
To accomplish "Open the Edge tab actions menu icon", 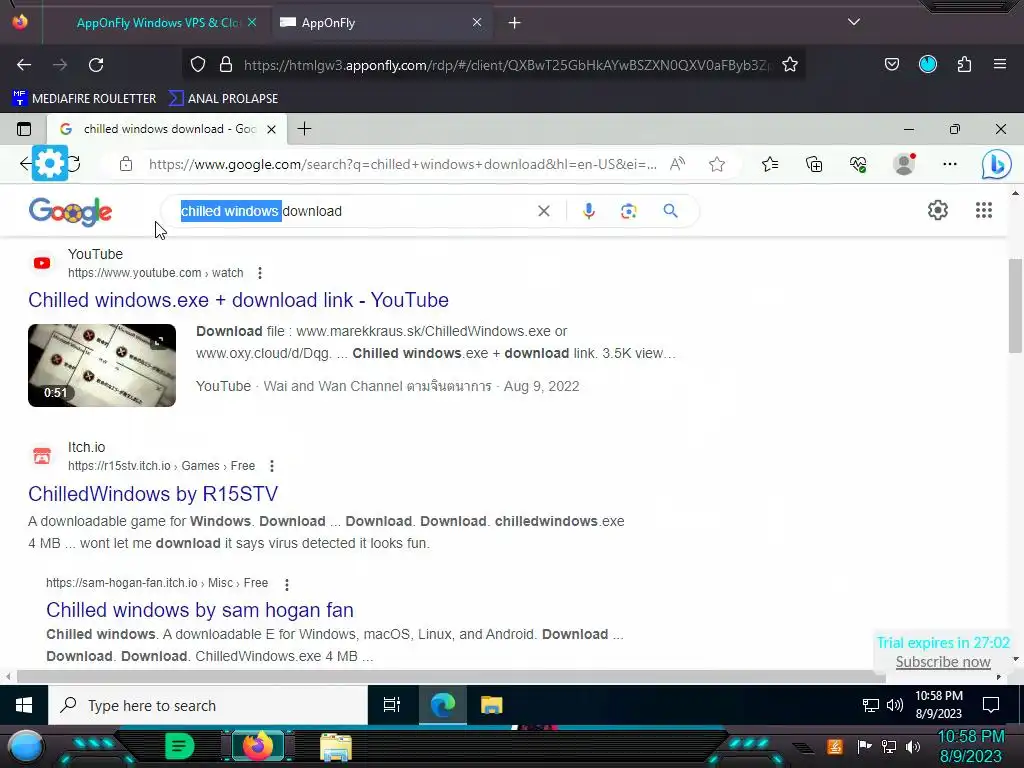I will (x=24, y=129).
